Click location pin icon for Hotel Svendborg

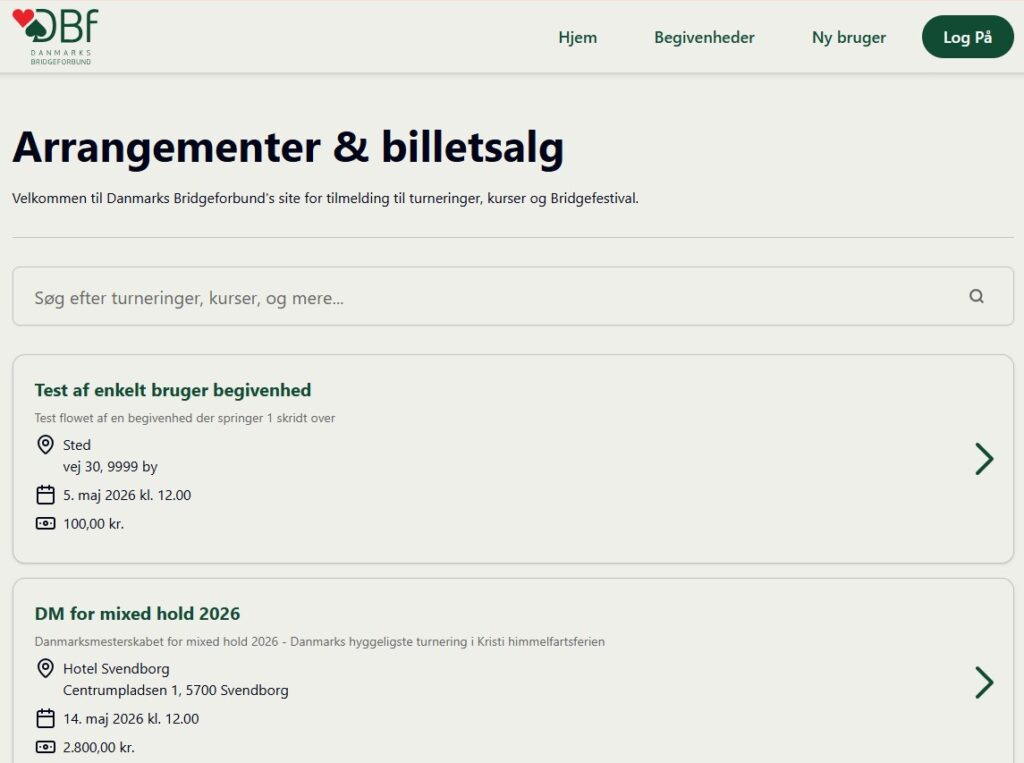click(x=45, y=669)
